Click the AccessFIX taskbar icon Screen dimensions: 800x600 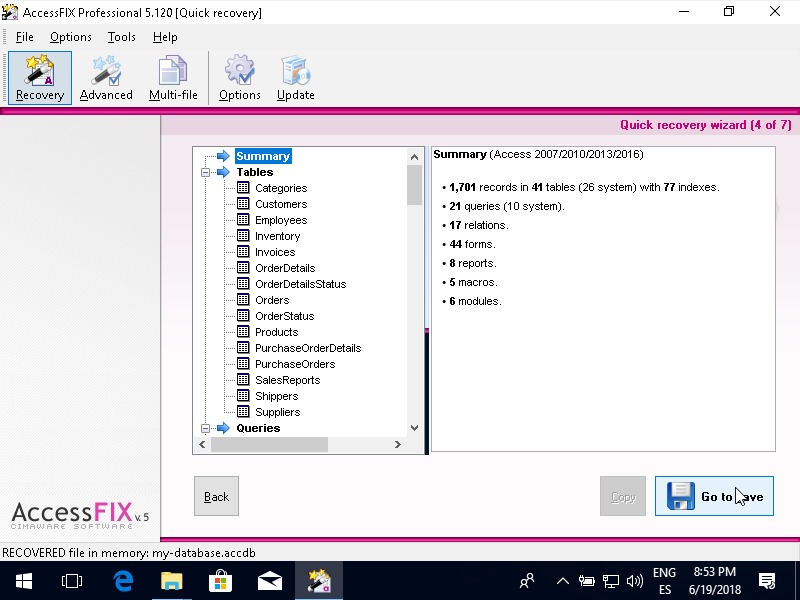pyautogui.click(x=318, y=580)
